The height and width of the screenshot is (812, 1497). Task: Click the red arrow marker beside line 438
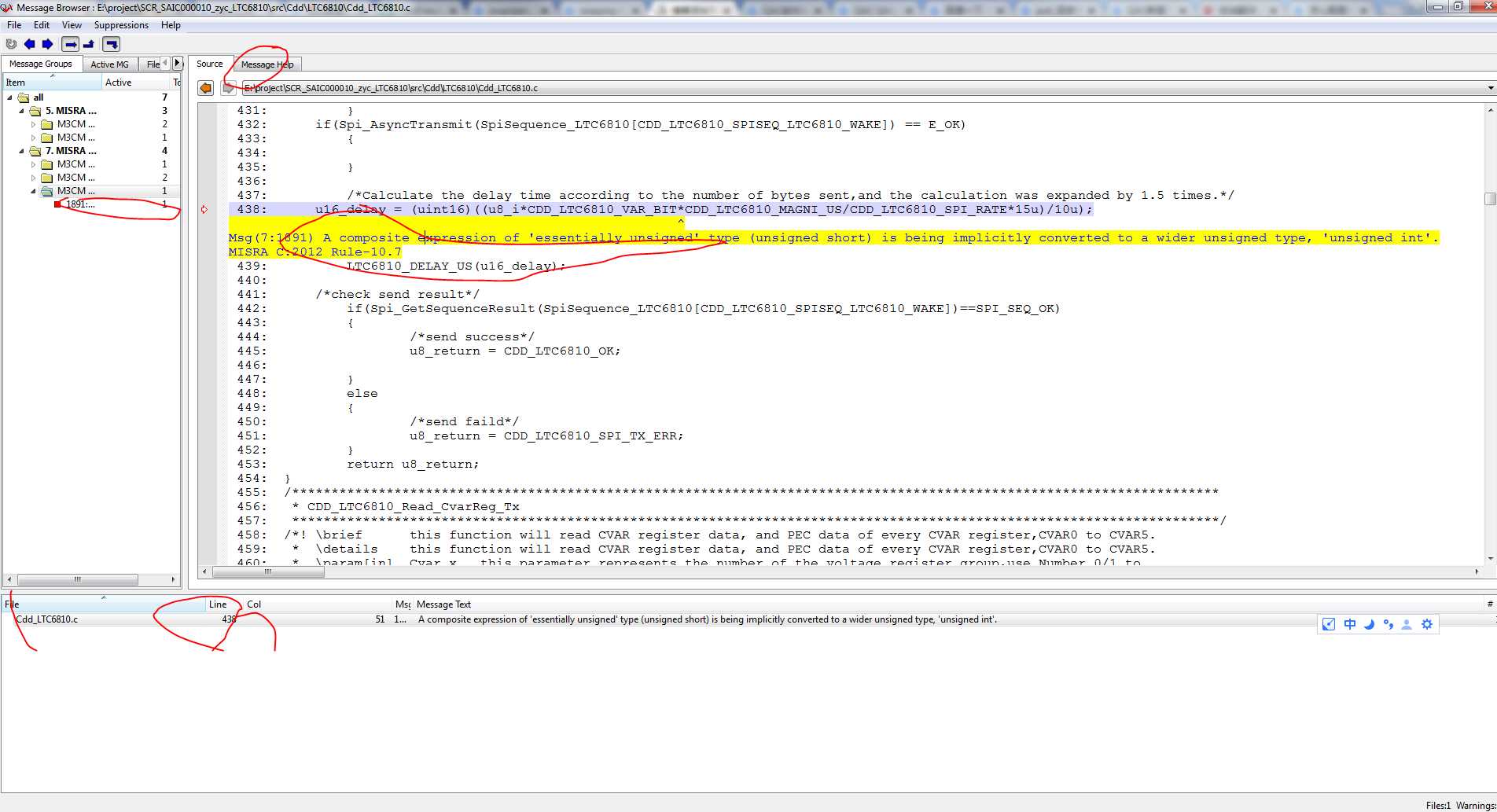pyautogui.click(x=204, y=209)
